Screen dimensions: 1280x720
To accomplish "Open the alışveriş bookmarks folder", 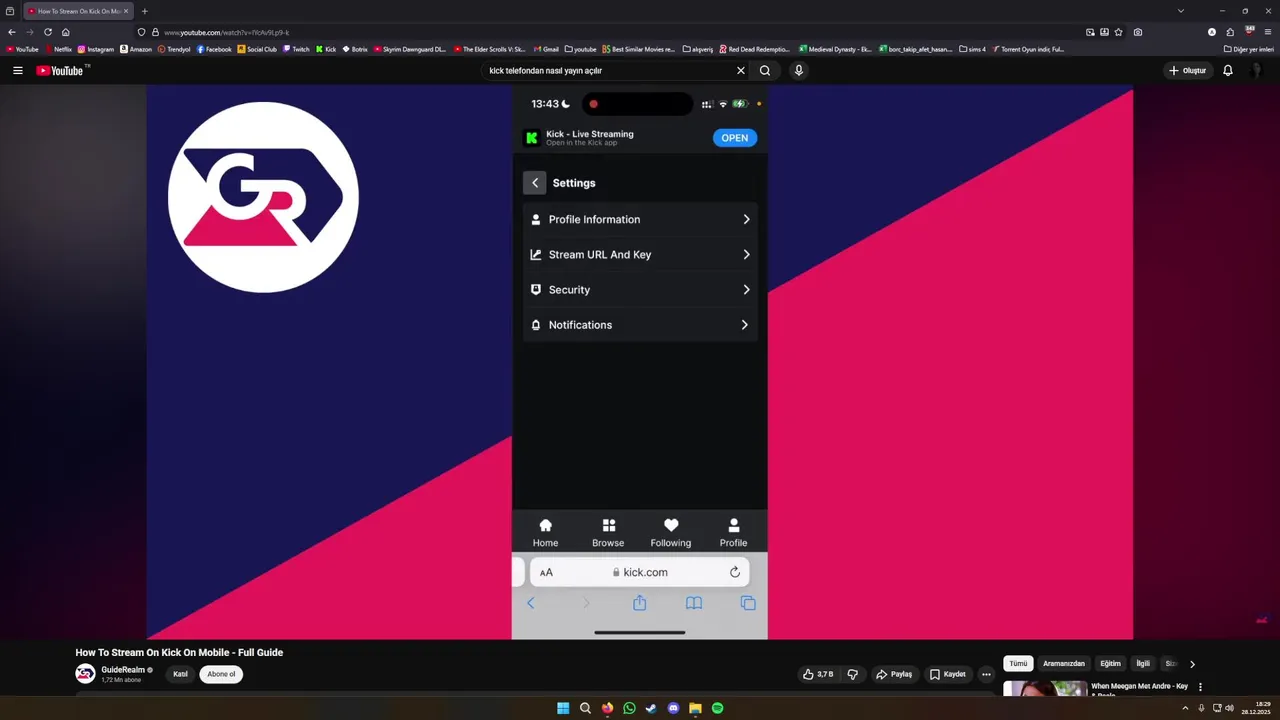I will (698, 49).
